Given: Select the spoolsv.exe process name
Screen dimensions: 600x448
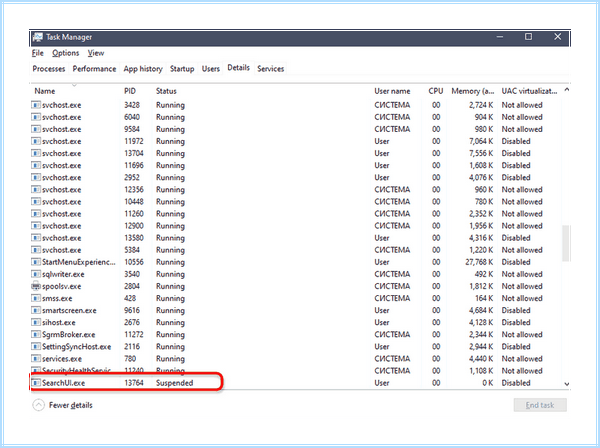Looking at the screenshot, I should pos(62,286).
